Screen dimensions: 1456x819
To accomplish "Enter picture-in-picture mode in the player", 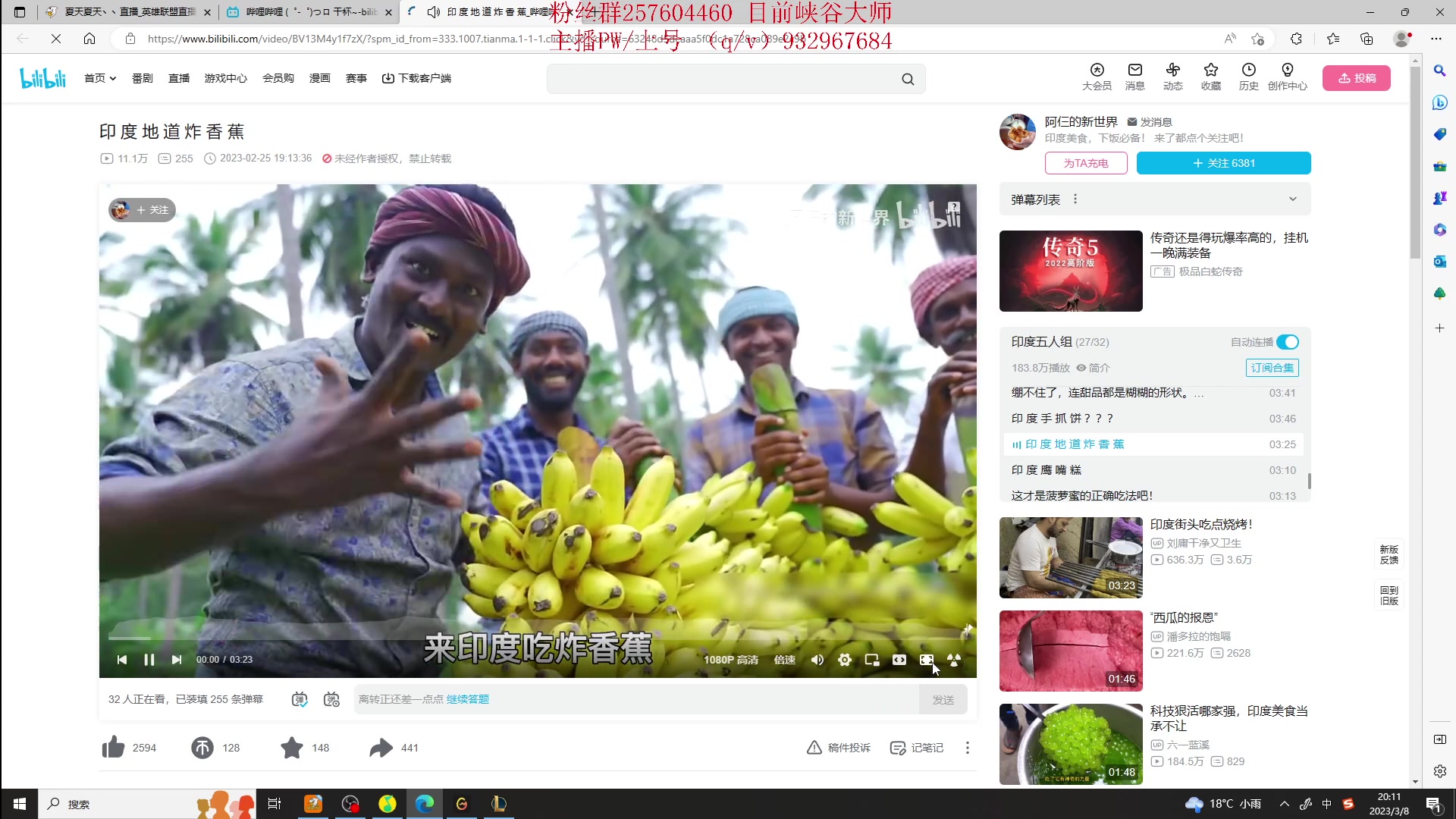I will 872,660.
